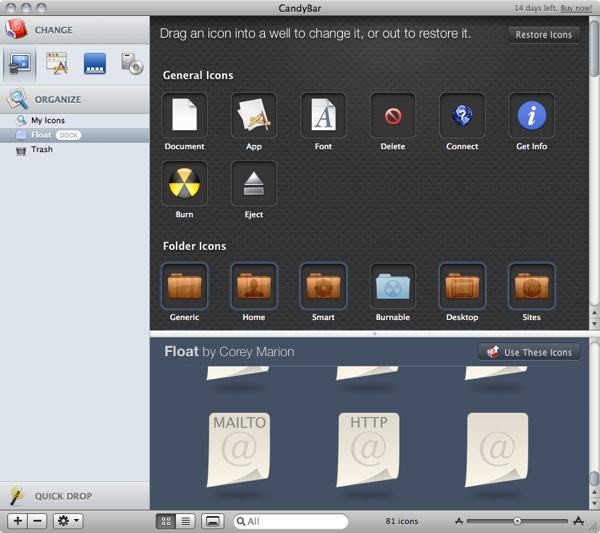The height and width of the screenshot is (533, 600).
Task: Select the Dock customization view
Action: pos(95,64)
